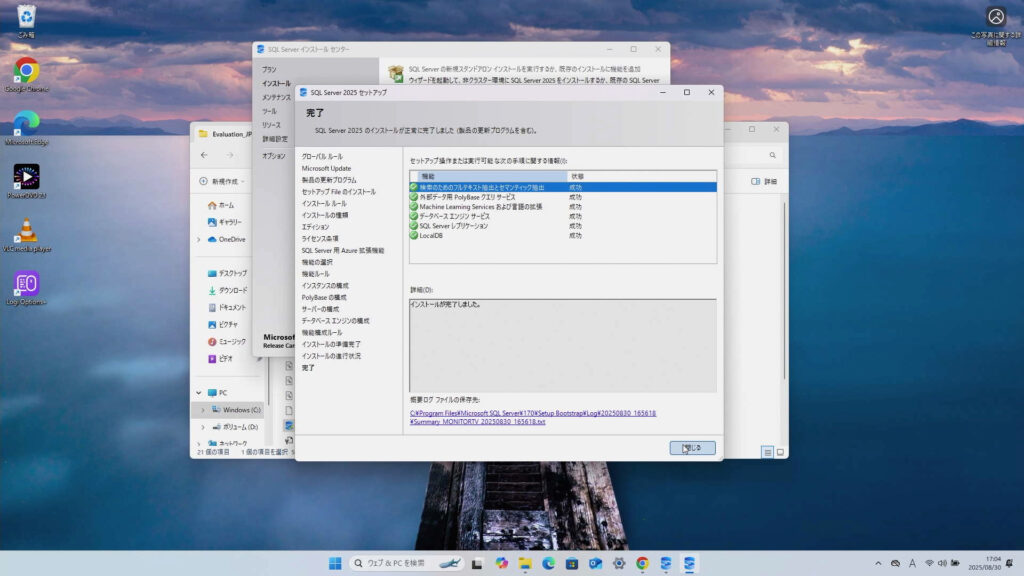Viewport: 1024px width, 576px height.
Task: Click the グローバル ルール step in setup sidebar
Action: [322, 157]
